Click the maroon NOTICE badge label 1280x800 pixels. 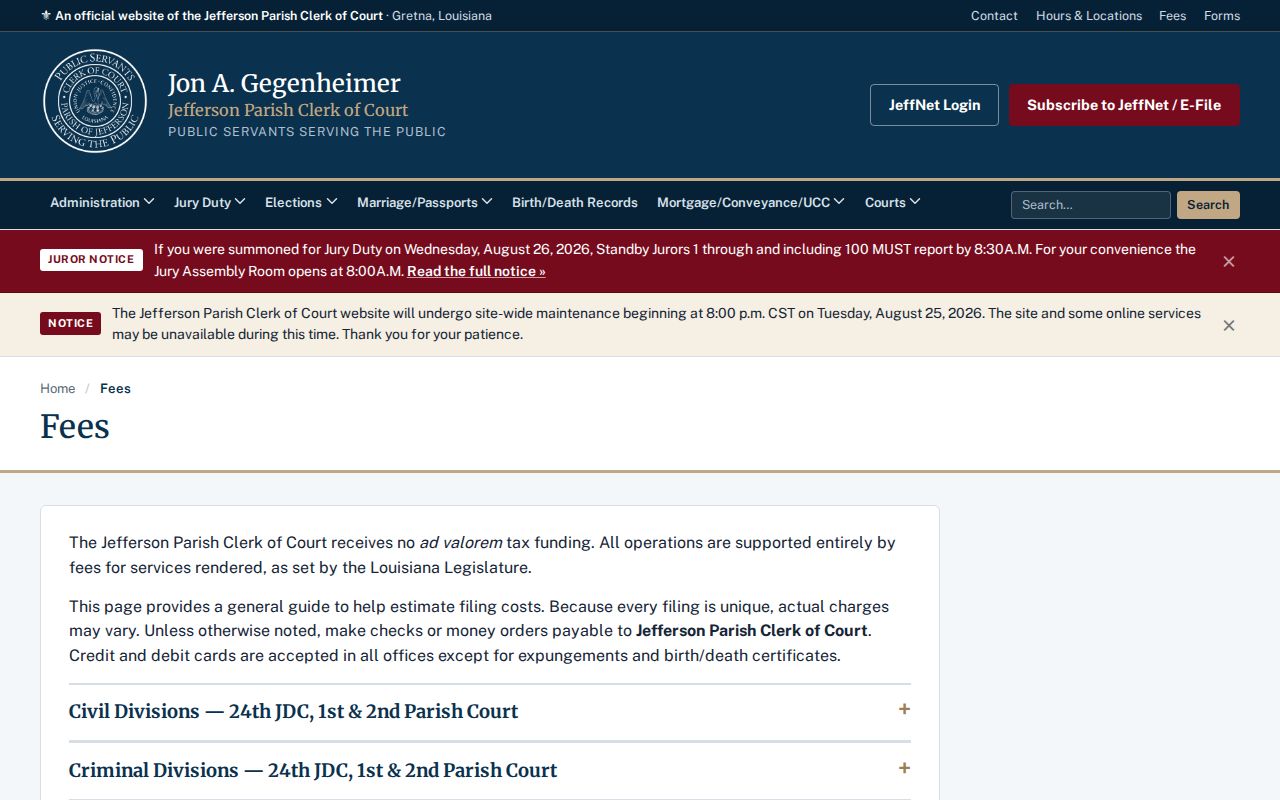point(70,324)
